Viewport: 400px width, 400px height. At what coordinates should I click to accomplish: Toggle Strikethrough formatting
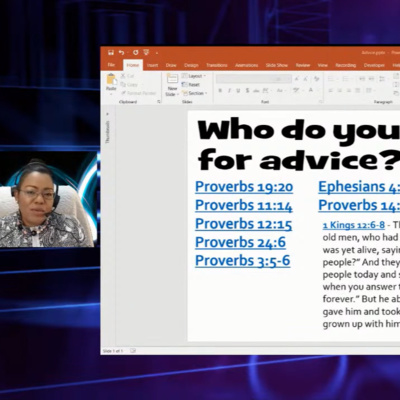[256, 90]
